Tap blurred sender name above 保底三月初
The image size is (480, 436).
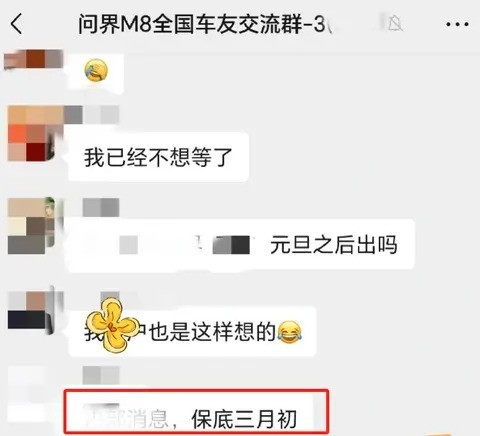pyautogui.click(x=101, y=376)
